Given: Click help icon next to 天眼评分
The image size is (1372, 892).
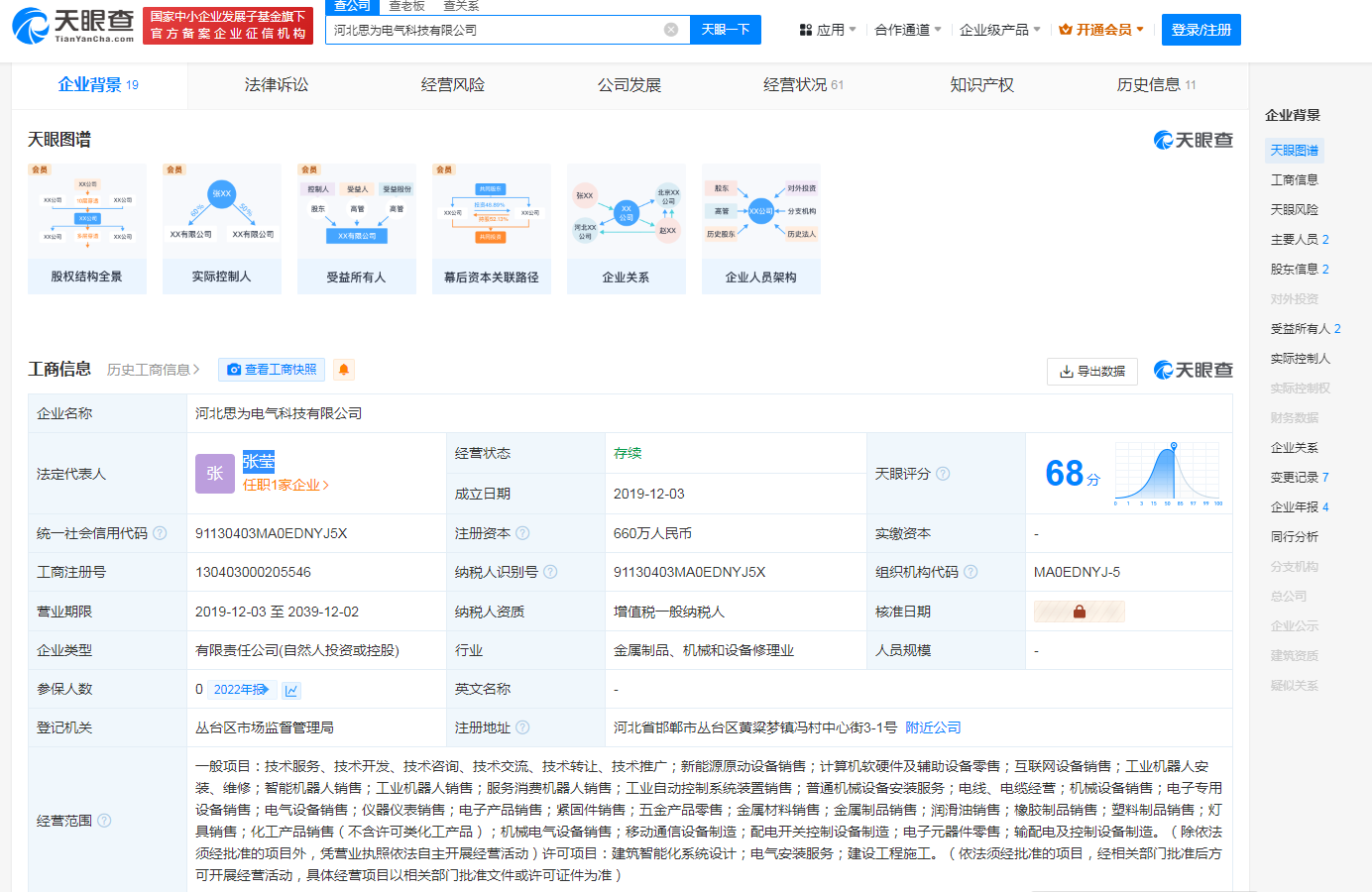Looking at the screenshot, I should 943,474.
